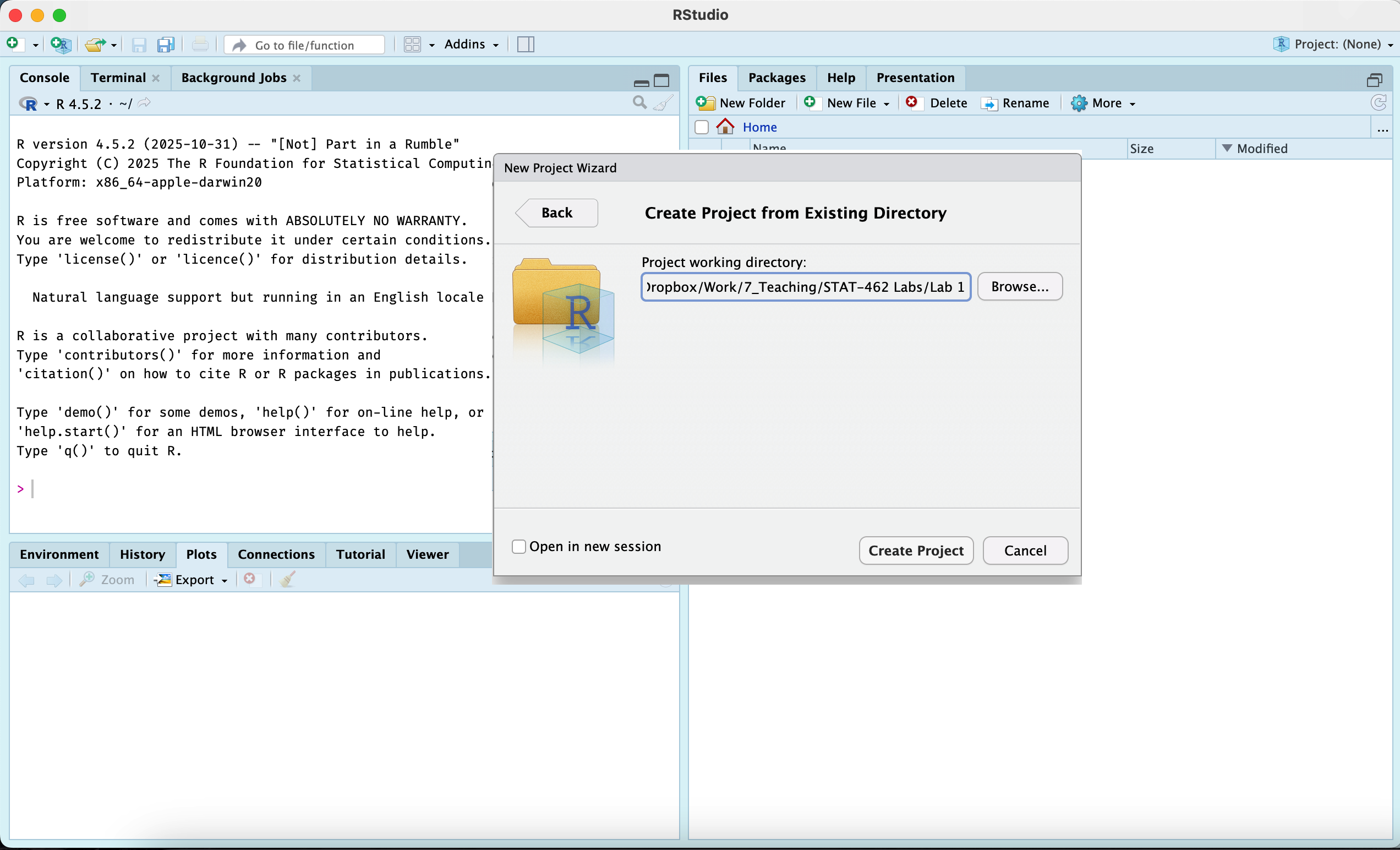Click the Open File folder icon
The image size is (1400, 850).
point(95,45)
